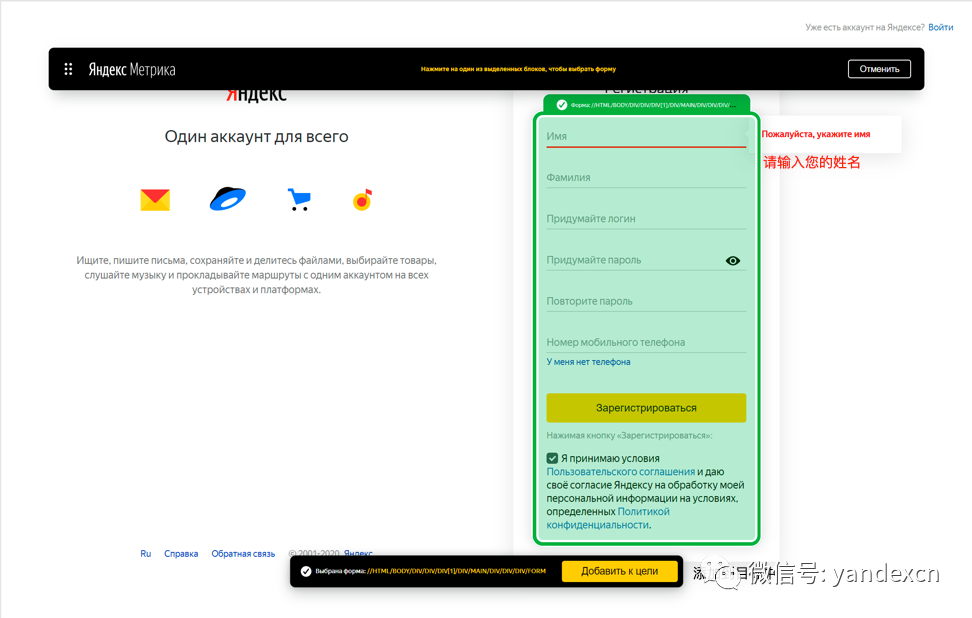Click the Добавить к цели button
Screen dimensions: 972x618
pos(620,571)
